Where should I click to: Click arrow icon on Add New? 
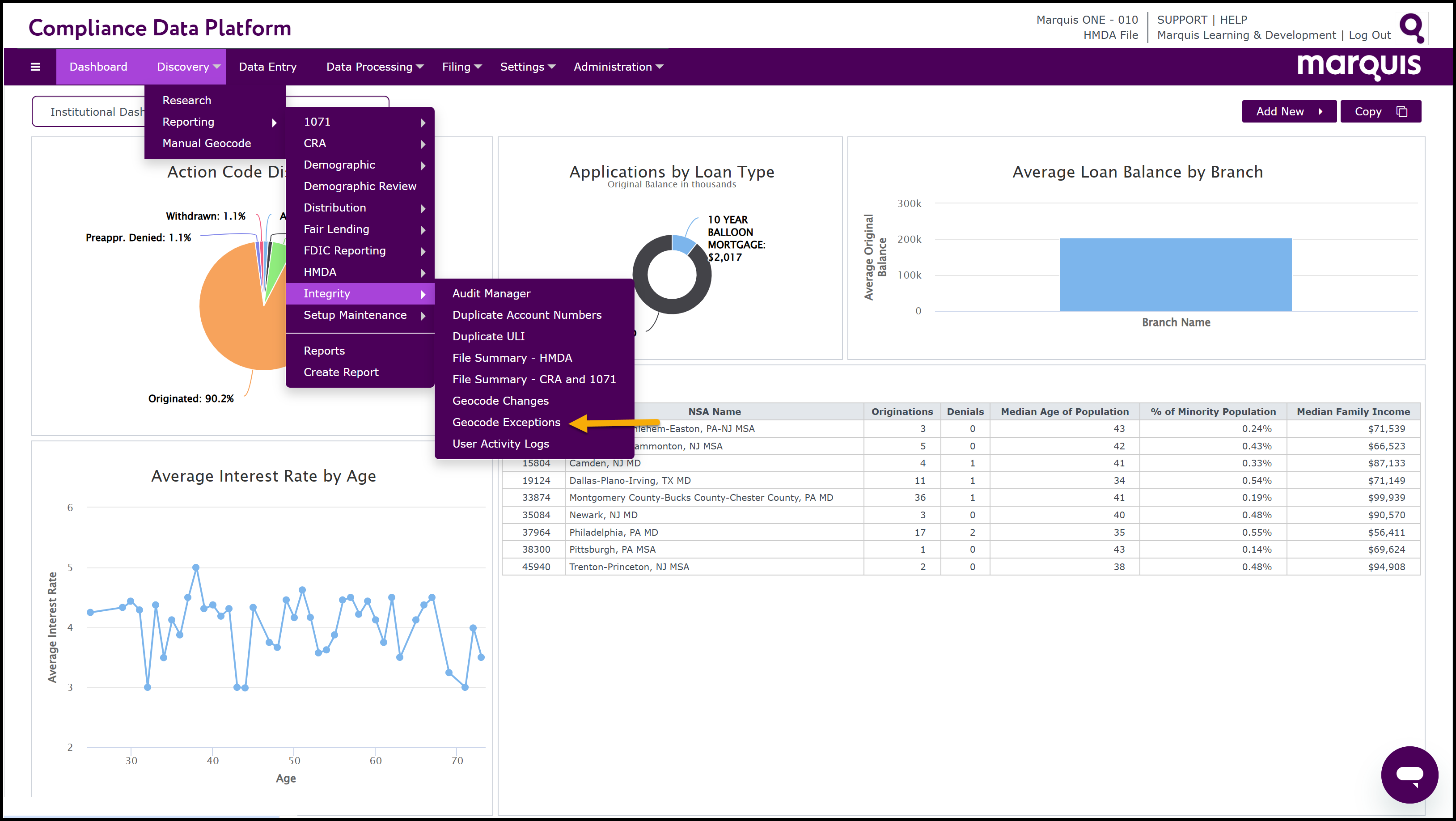tap(1321, 111)
